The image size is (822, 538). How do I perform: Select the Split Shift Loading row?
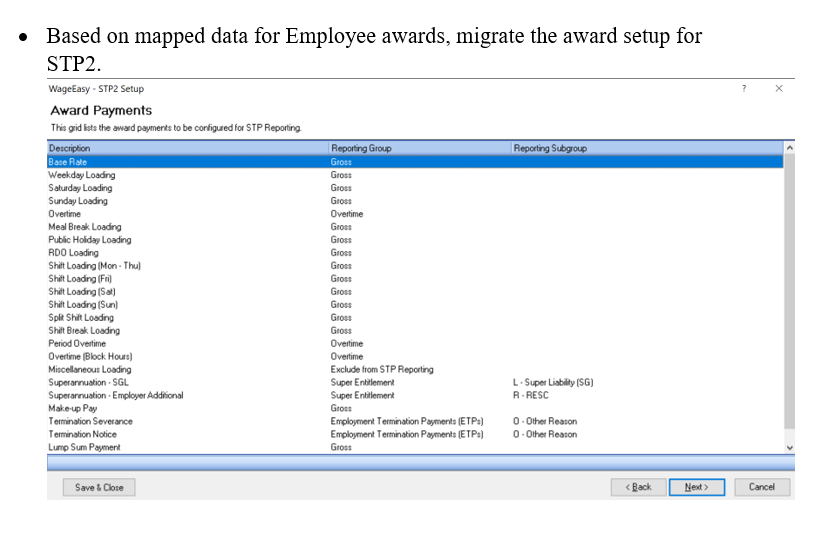415,318
